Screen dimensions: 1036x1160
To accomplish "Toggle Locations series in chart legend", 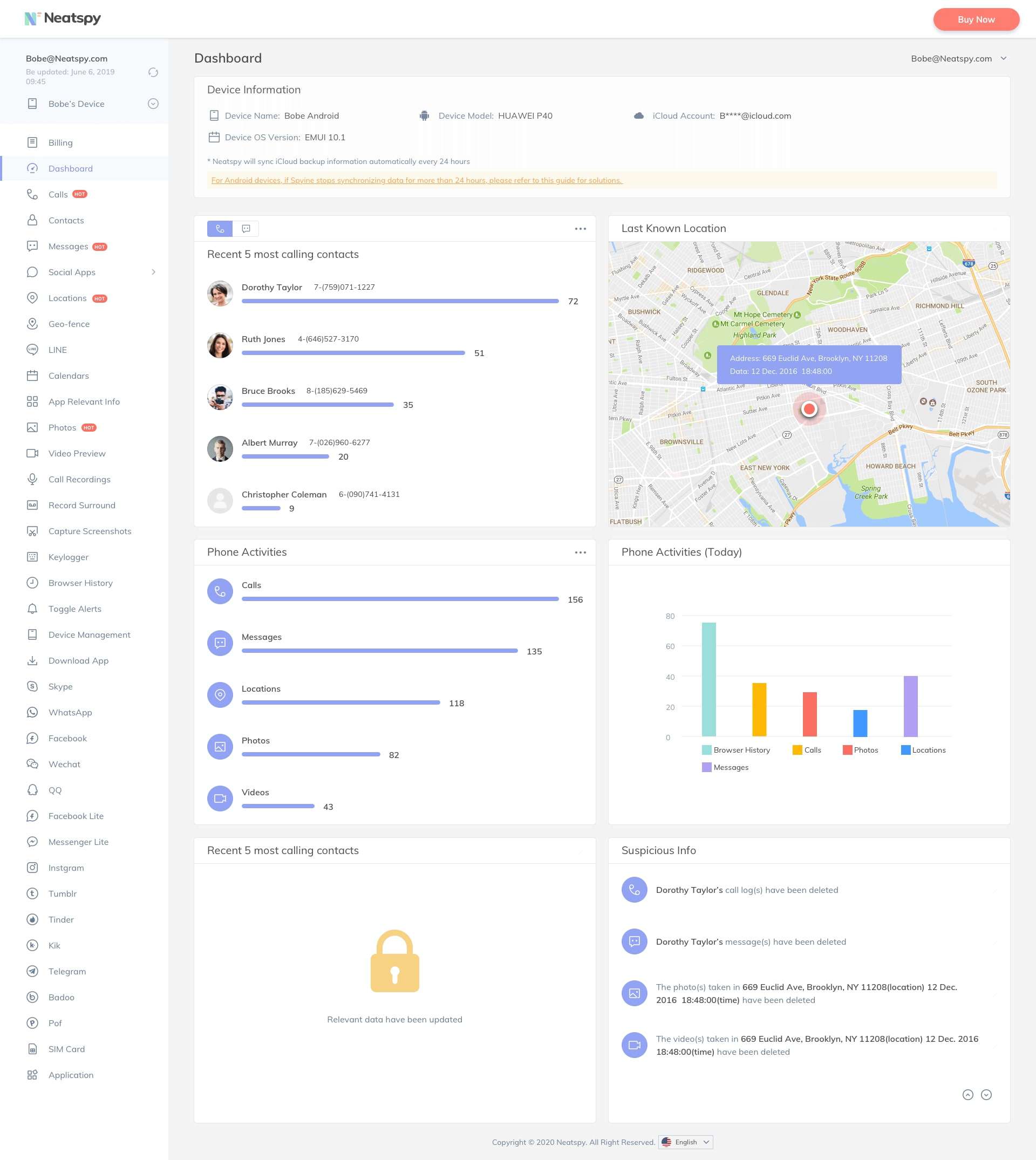I will [x=923, y=750].
